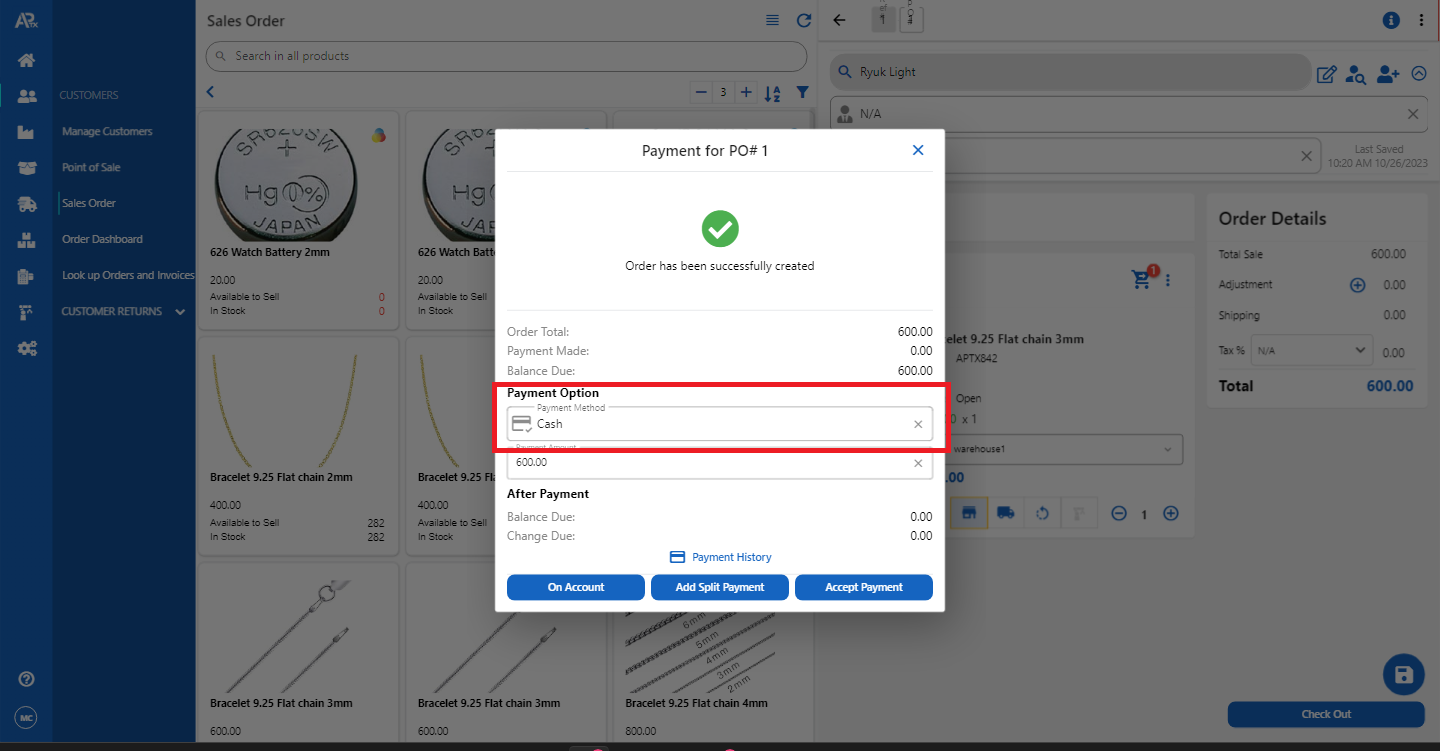Open the Tax % dropdown
The image size is (1440, 751).
(1310, 351)
